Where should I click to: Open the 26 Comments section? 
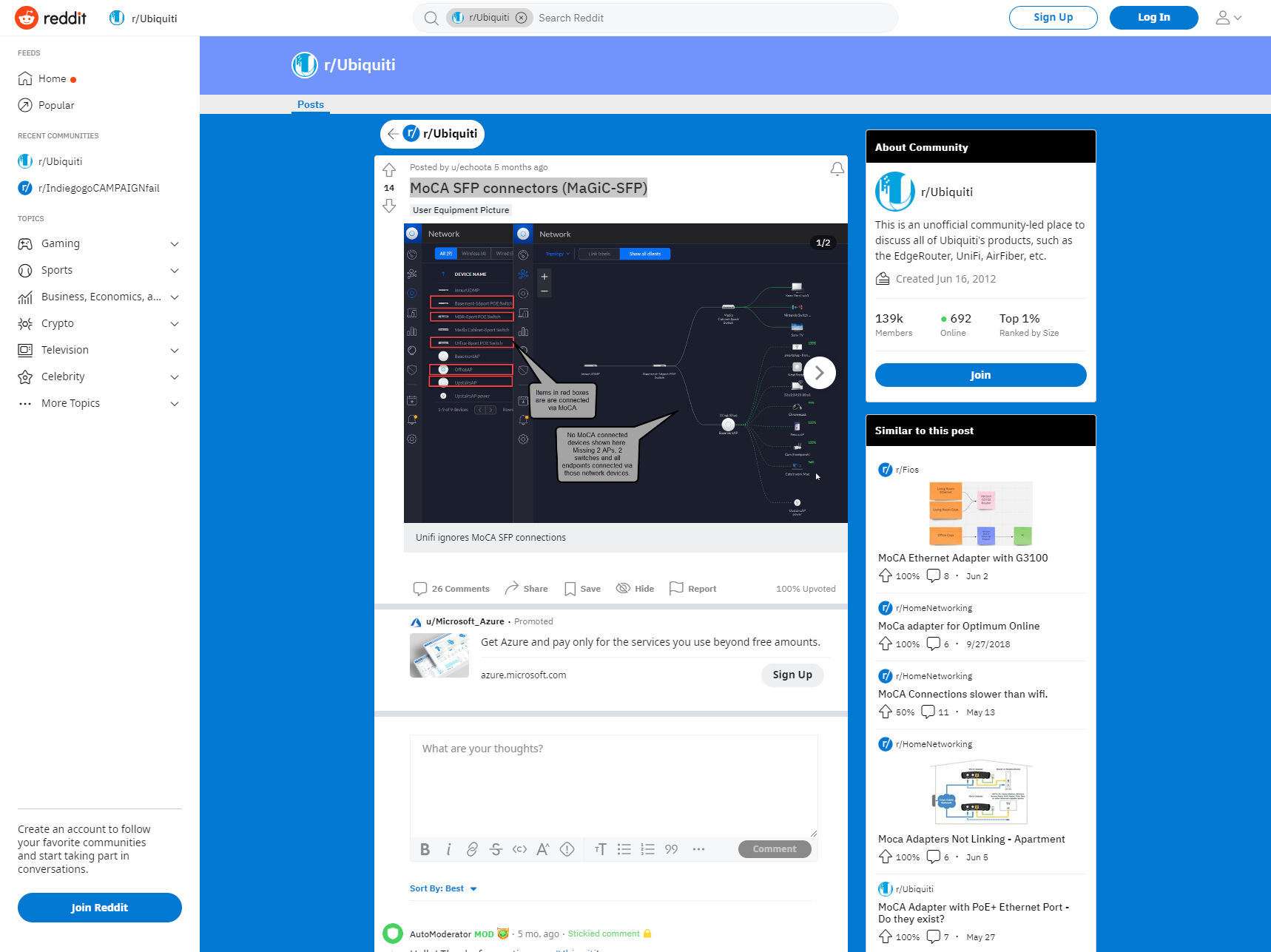tap(451, 589)
